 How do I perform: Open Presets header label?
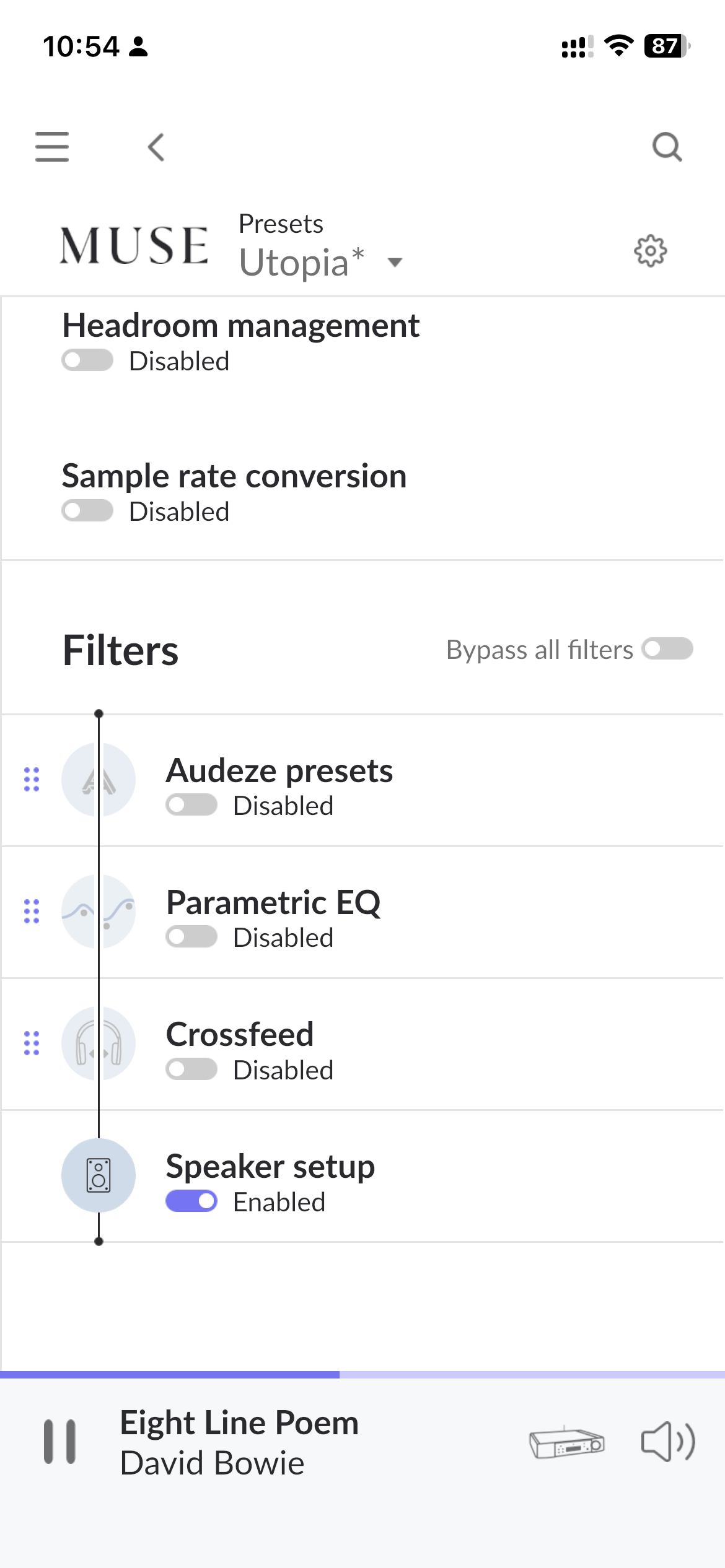pyautogui.click(x=281, y=223)
